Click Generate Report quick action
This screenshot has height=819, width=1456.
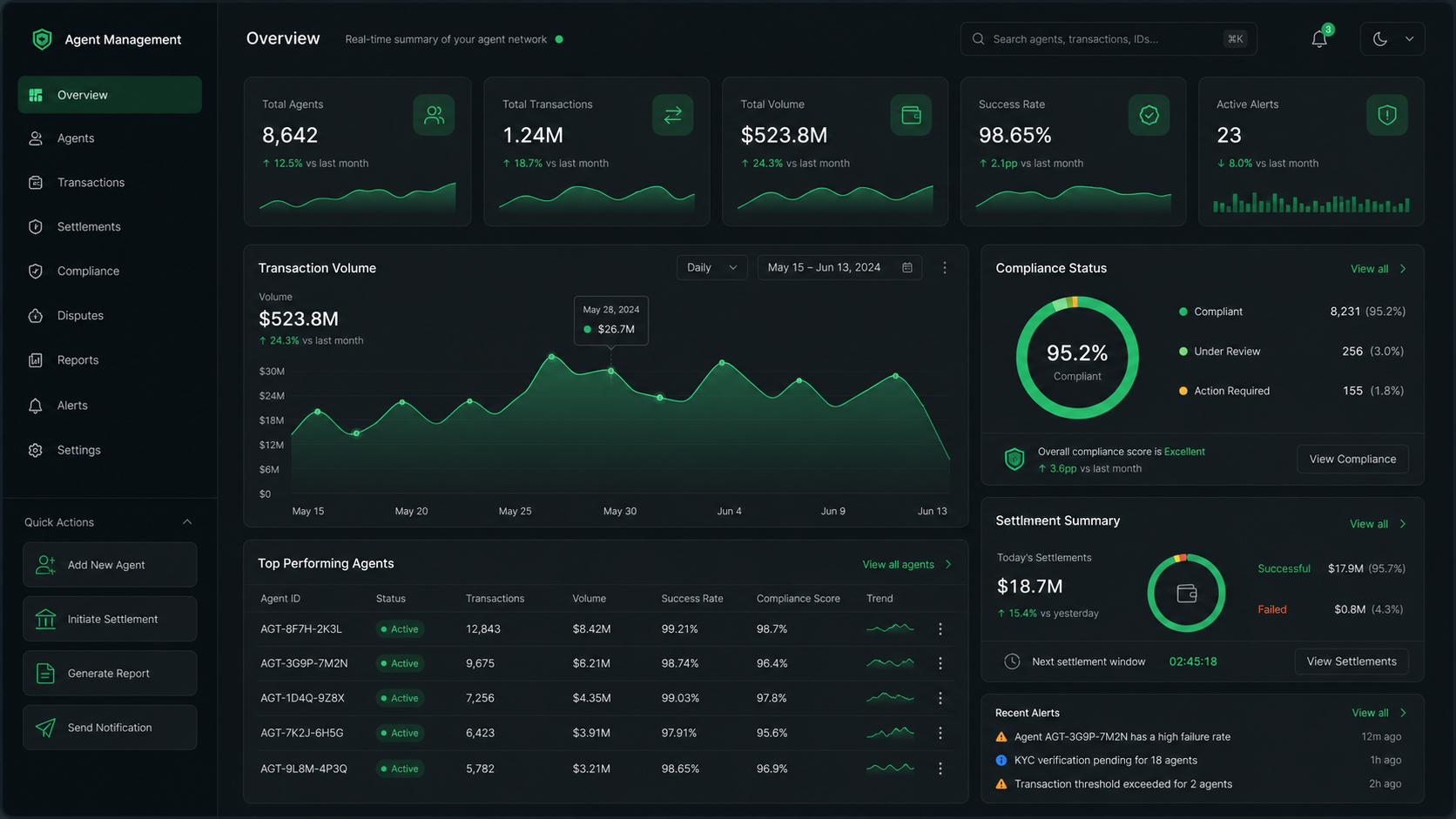click(110, 674)
